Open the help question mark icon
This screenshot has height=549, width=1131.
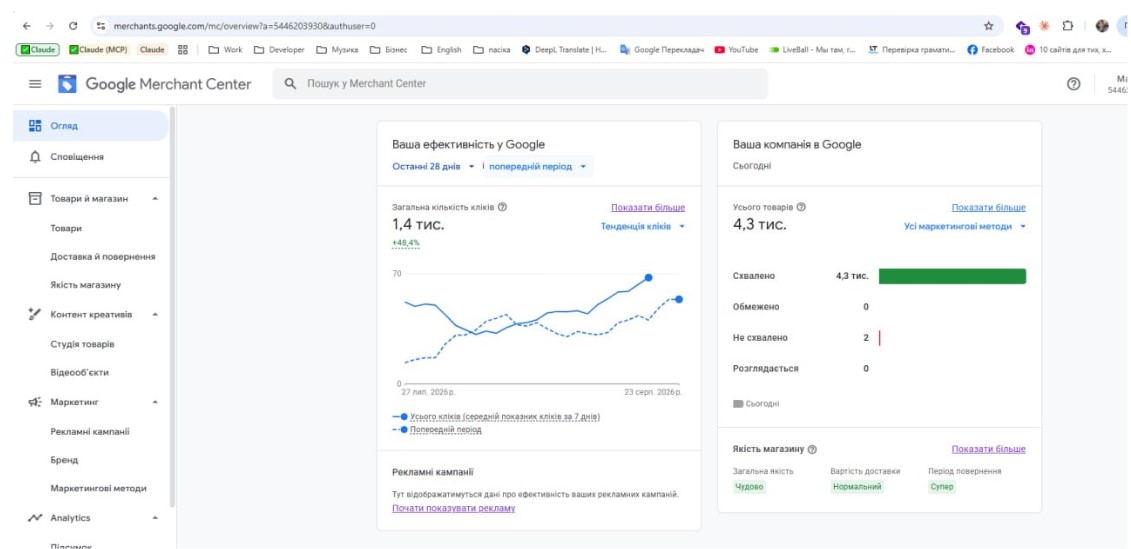(1073, 84)
